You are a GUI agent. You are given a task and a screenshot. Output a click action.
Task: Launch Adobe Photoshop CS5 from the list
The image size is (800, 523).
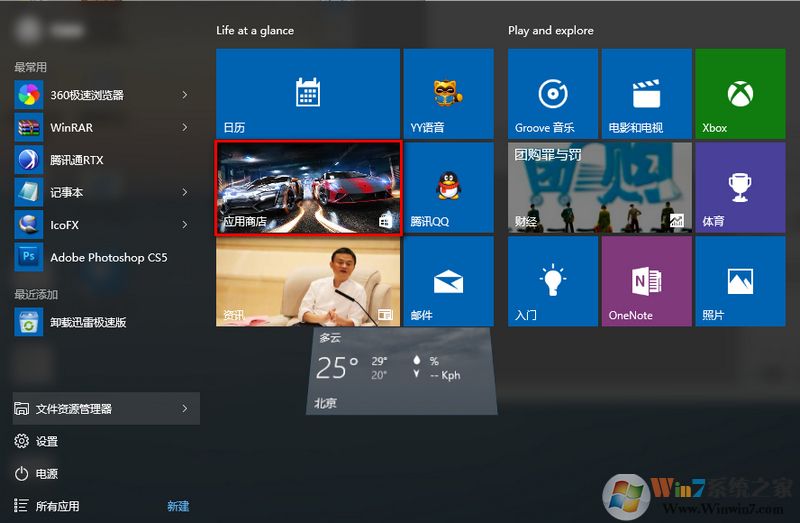[108, 257]
